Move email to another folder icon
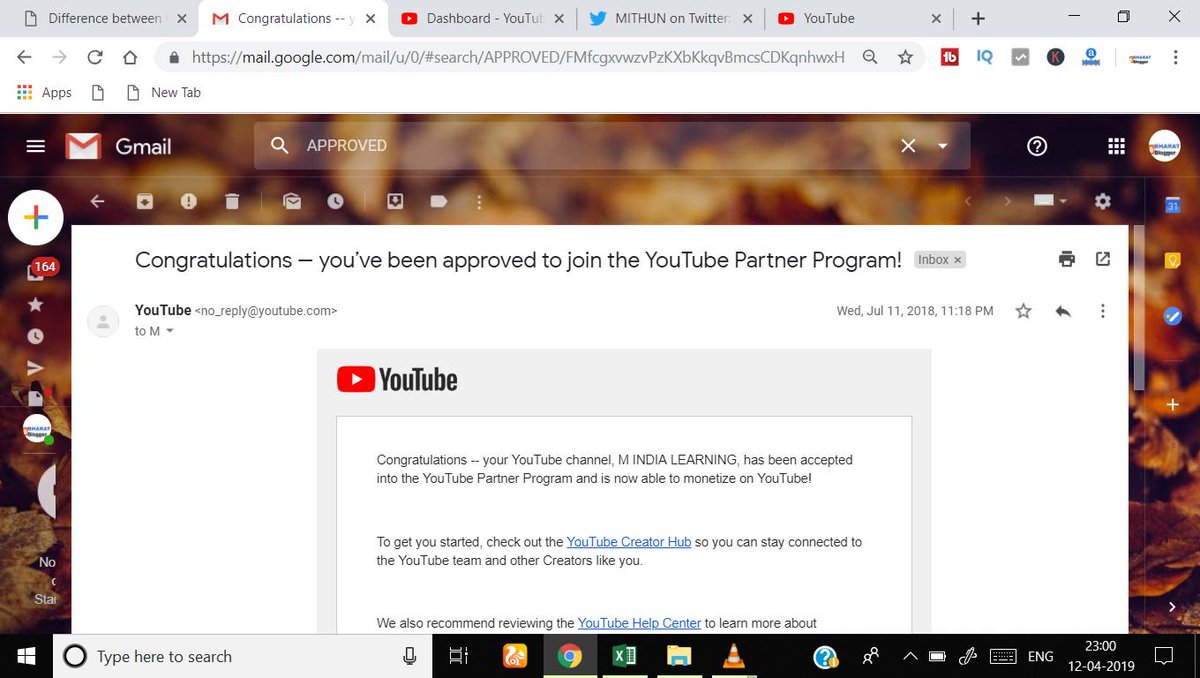 (395, 201)
